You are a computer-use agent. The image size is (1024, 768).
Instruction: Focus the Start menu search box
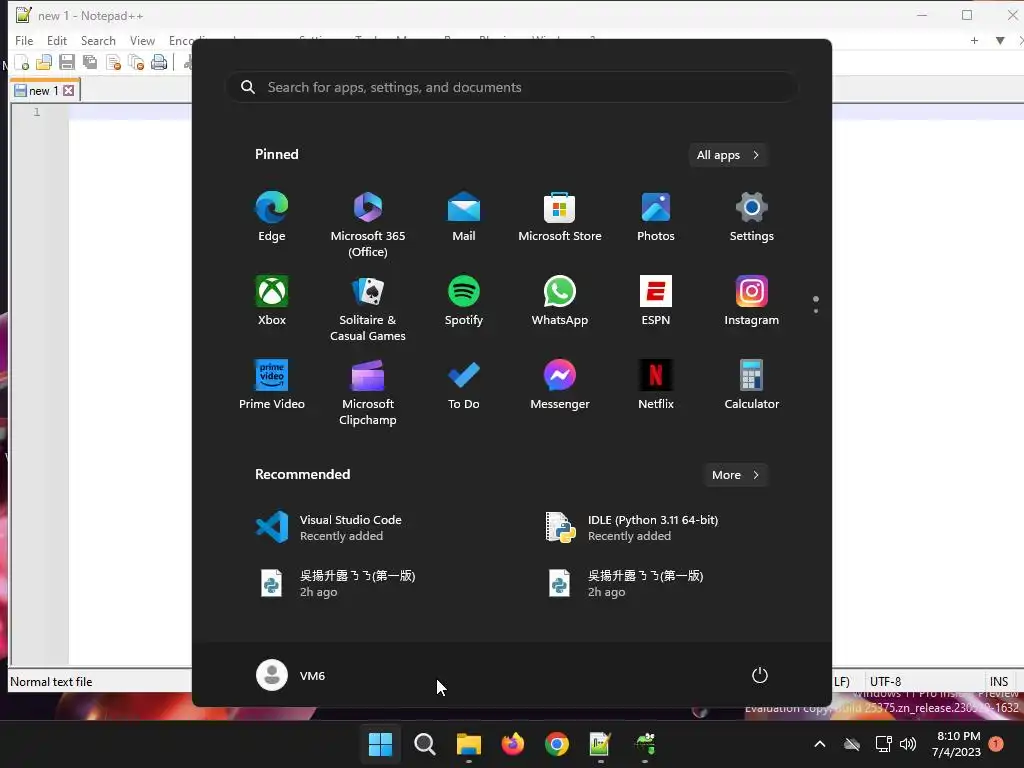pyautogui.click(x=512, y=87)
